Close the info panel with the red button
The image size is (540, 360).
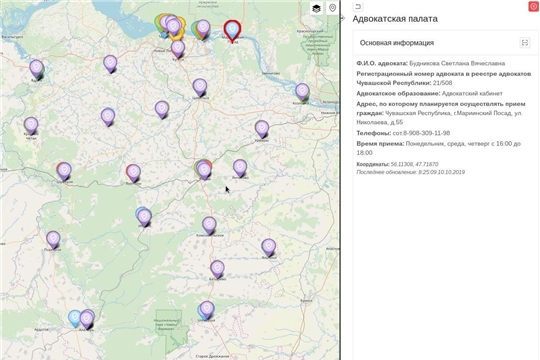tap(533, 7)
